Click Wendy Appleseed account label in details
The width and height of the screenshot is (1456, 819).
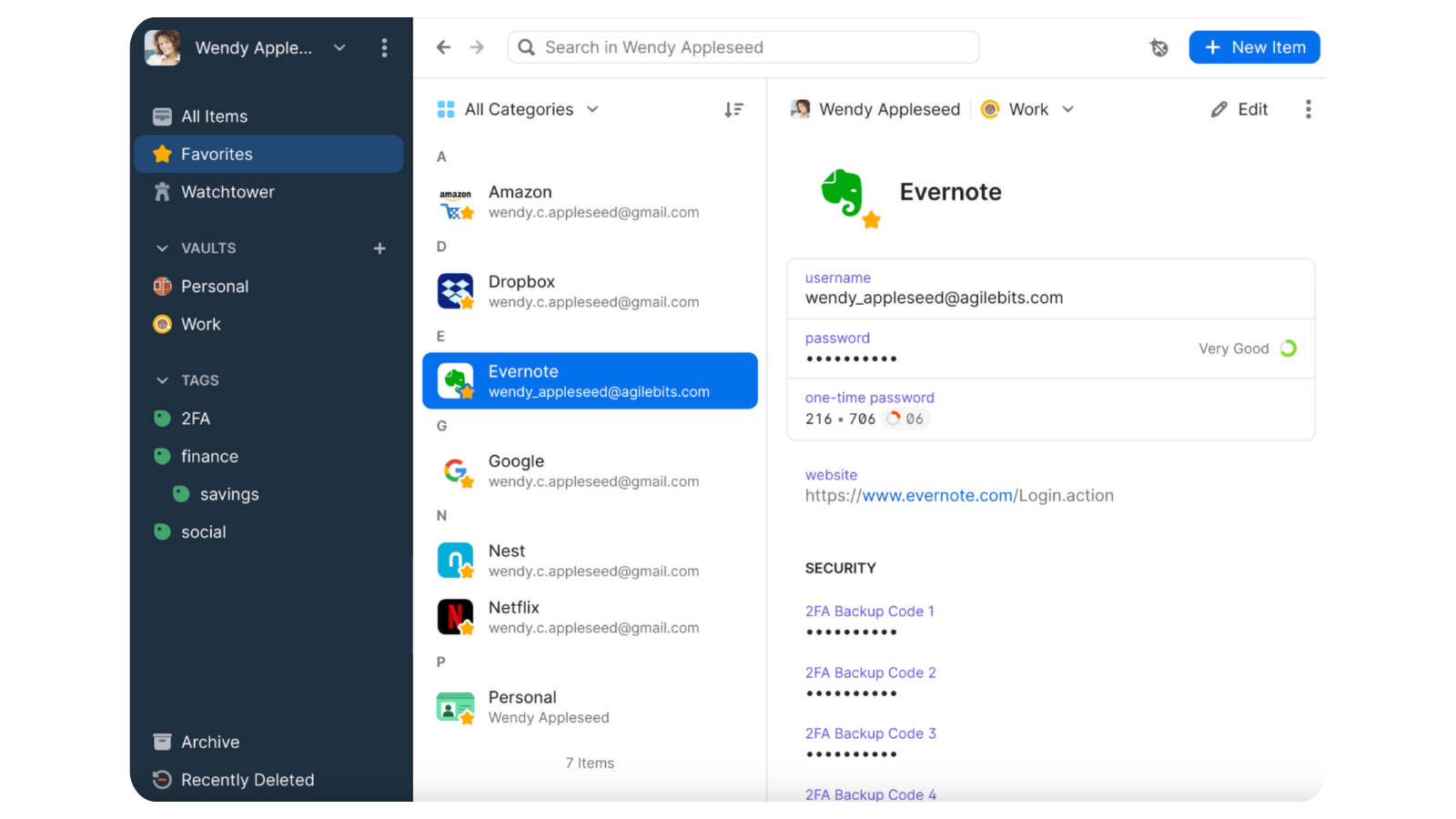875,109
